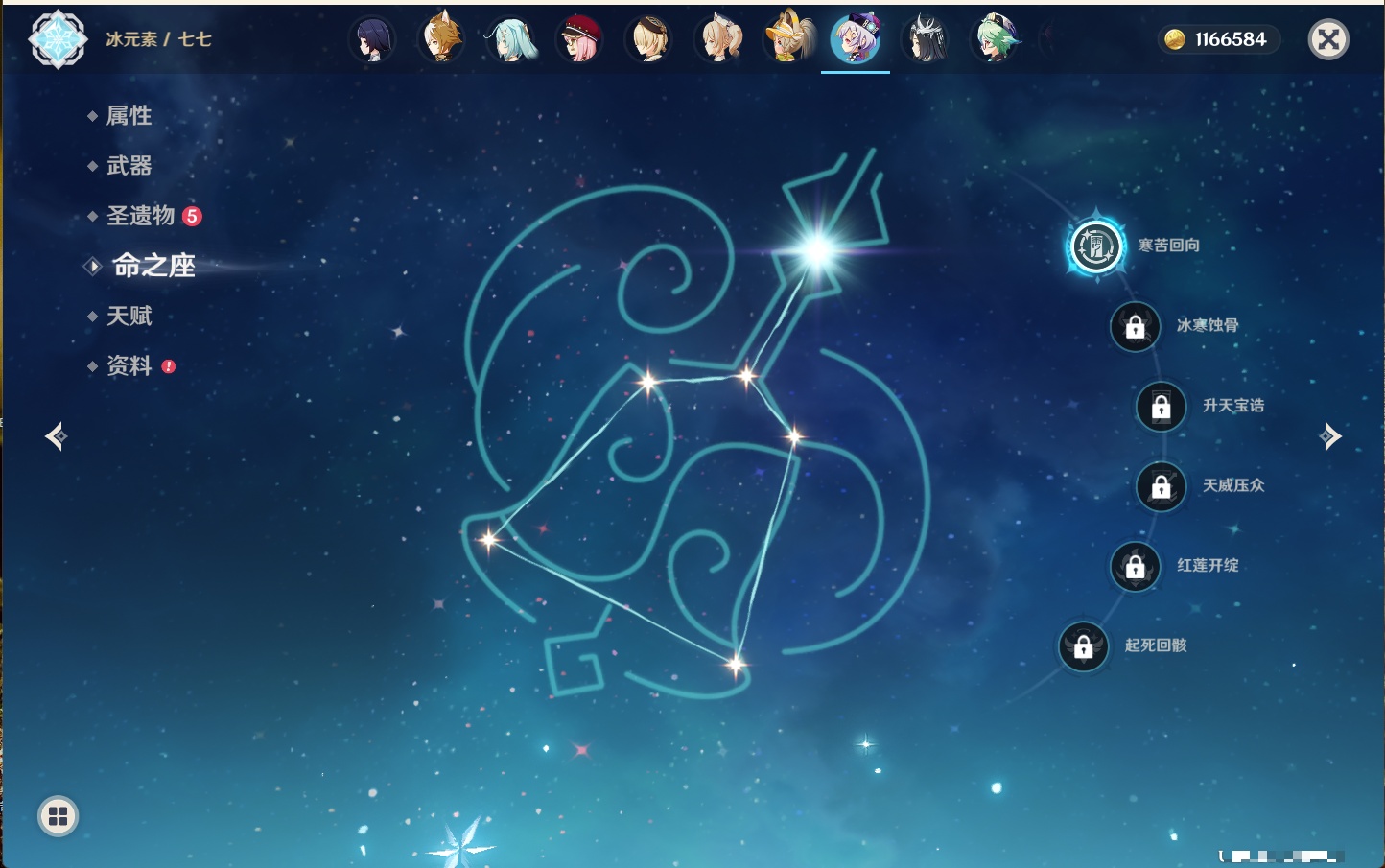Open the 属性 attributes page
Viewport: 1385px width, 868px height.
point(129,116)
